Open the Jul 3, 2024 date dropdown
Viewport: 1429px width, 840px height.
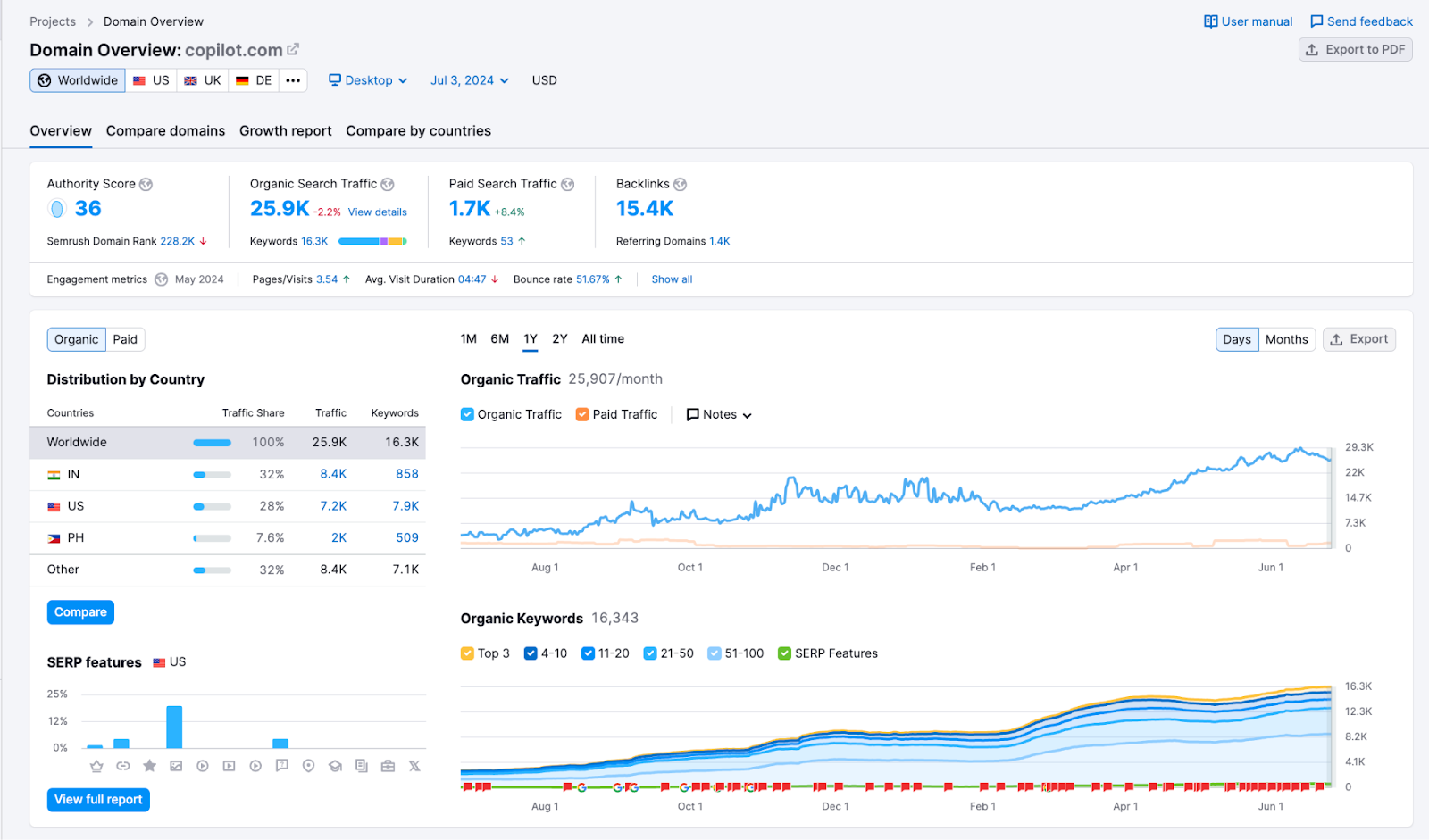(x=470, y=80)
